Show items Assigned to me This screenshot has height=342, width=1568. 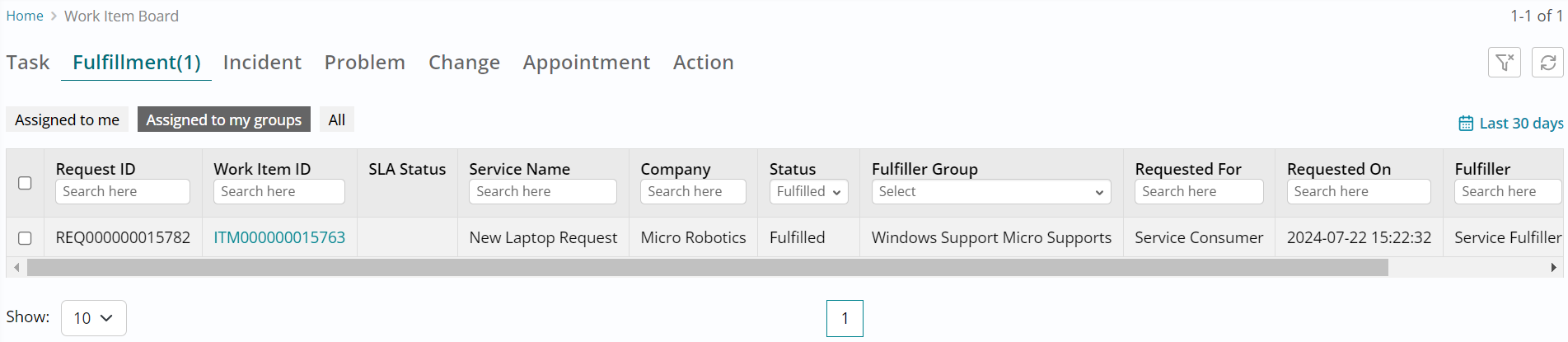(67, 119)
